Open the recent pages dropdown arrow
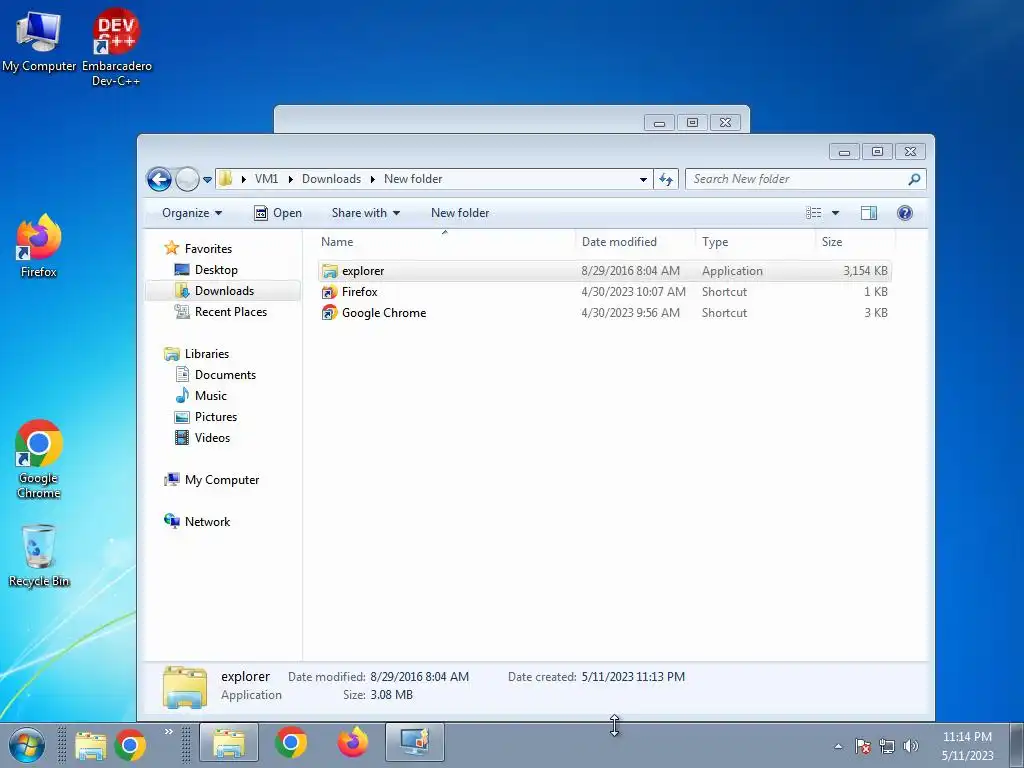 (x=207, y=179)
